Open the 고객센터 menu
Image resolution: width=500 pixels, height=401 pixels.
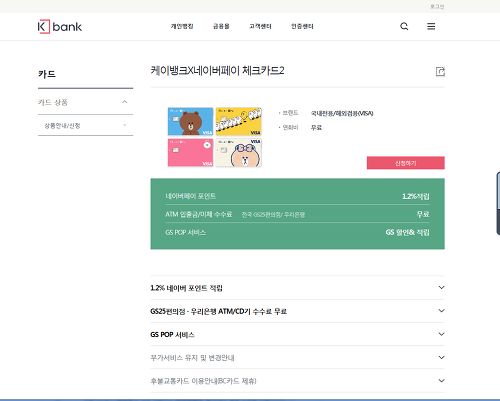coord(260,26)
